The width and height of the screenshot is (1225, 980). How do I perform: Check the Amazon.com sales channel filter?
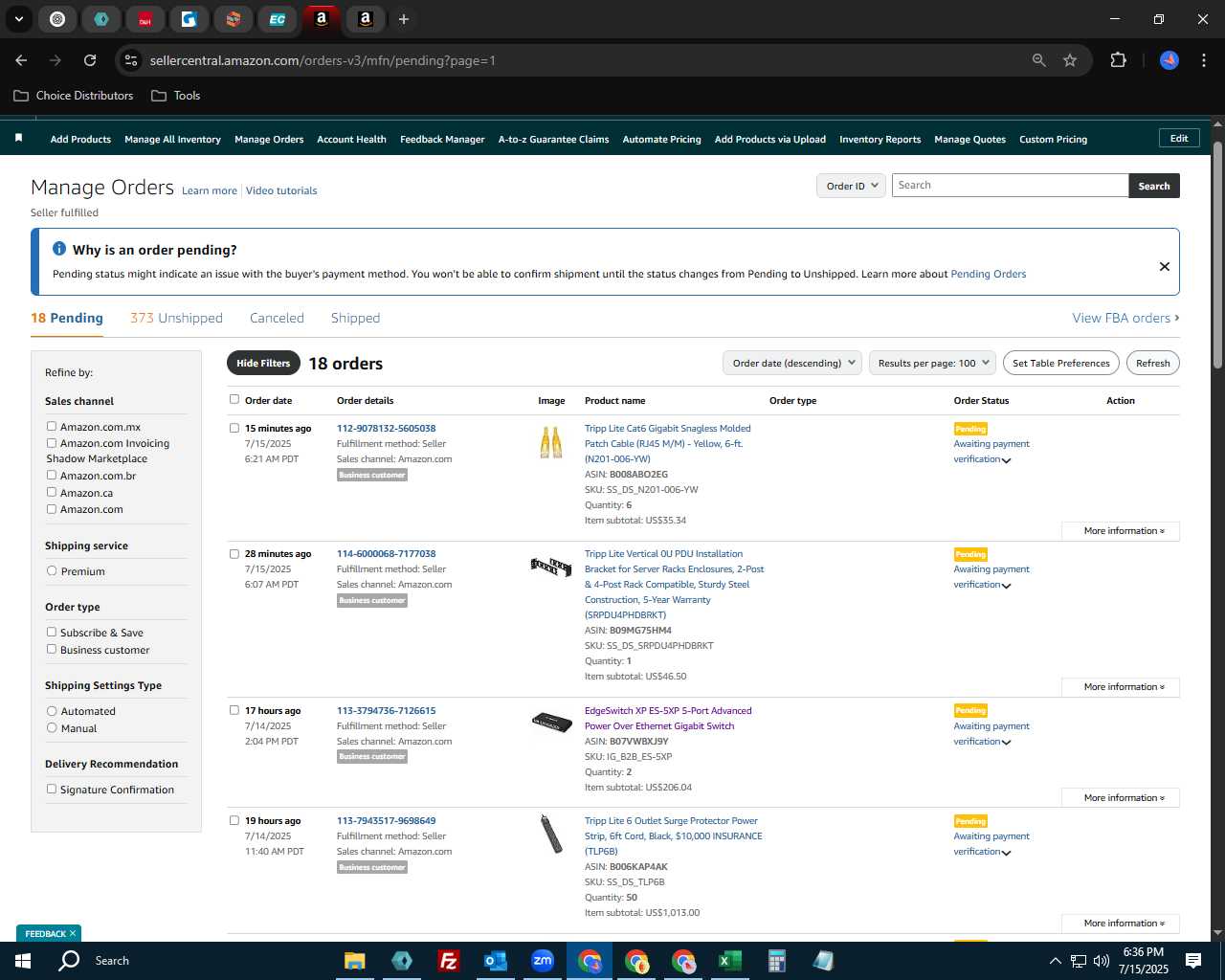pos(52,508)
